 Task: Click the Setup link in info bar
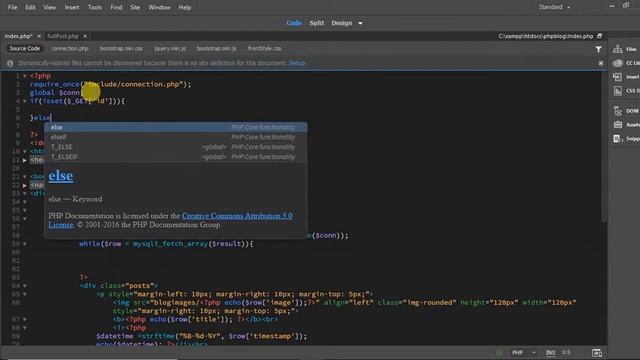(297, 63)
